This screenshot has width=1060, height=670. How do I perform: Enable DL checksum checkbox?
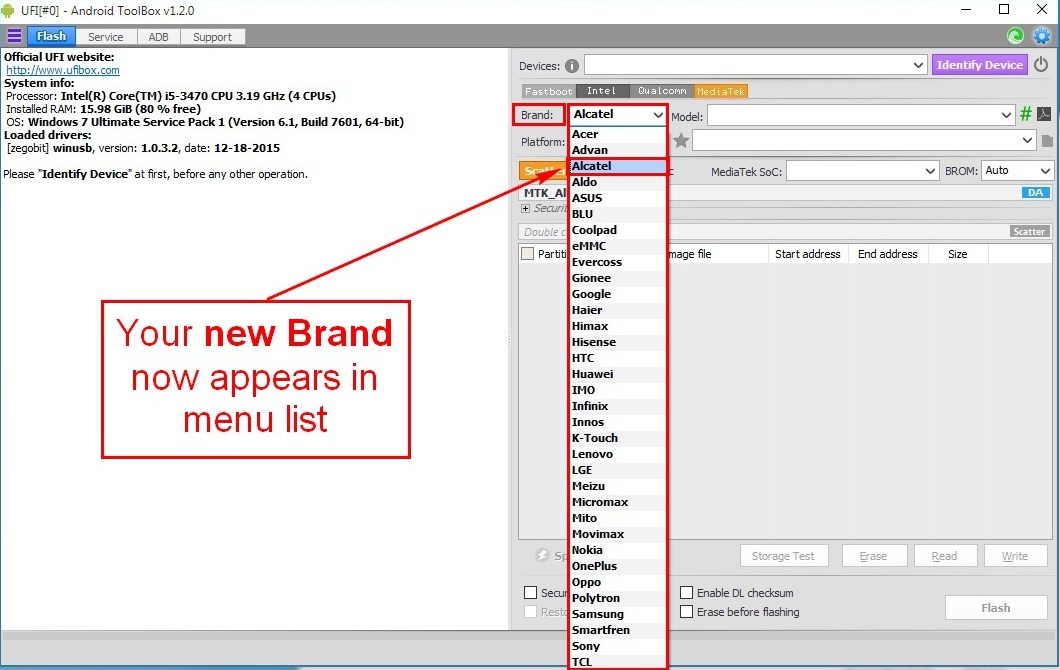point(686,593)
